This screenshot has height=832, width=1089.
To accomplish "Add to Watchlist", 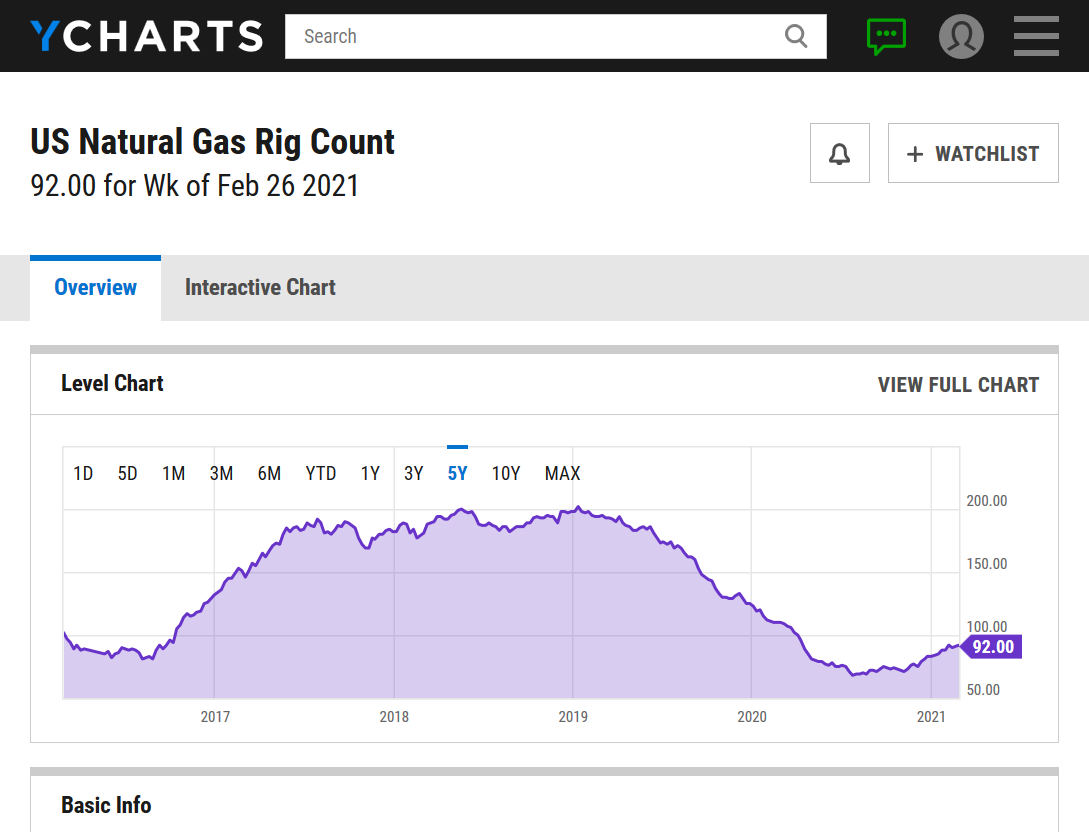I will pos(973,153).
